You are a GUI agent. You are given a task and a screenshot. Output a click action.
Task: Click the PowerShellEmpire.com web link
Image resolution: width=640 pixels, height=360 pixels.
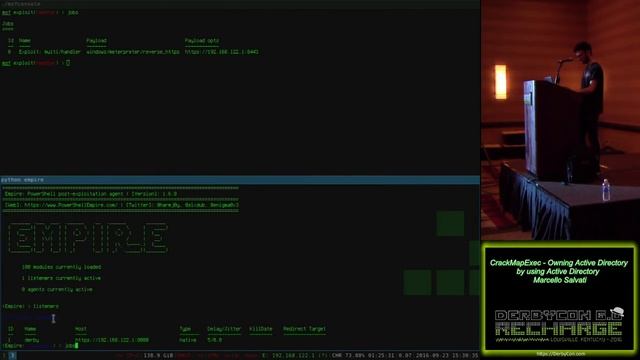coord(71,205)
